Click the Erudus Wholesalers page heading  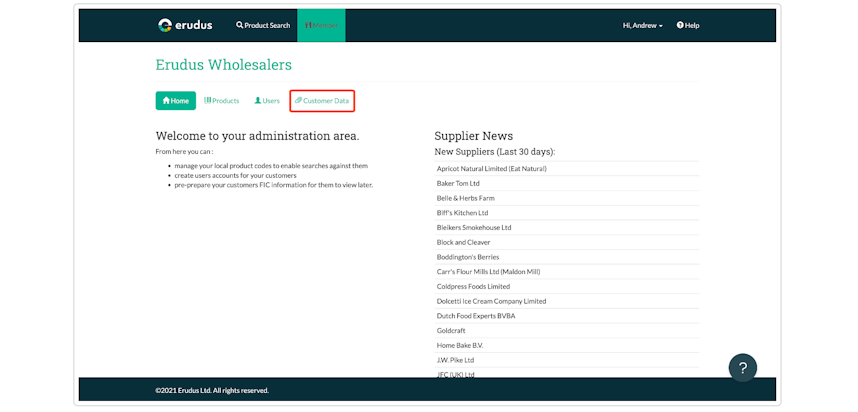click(x=223, y=65)
